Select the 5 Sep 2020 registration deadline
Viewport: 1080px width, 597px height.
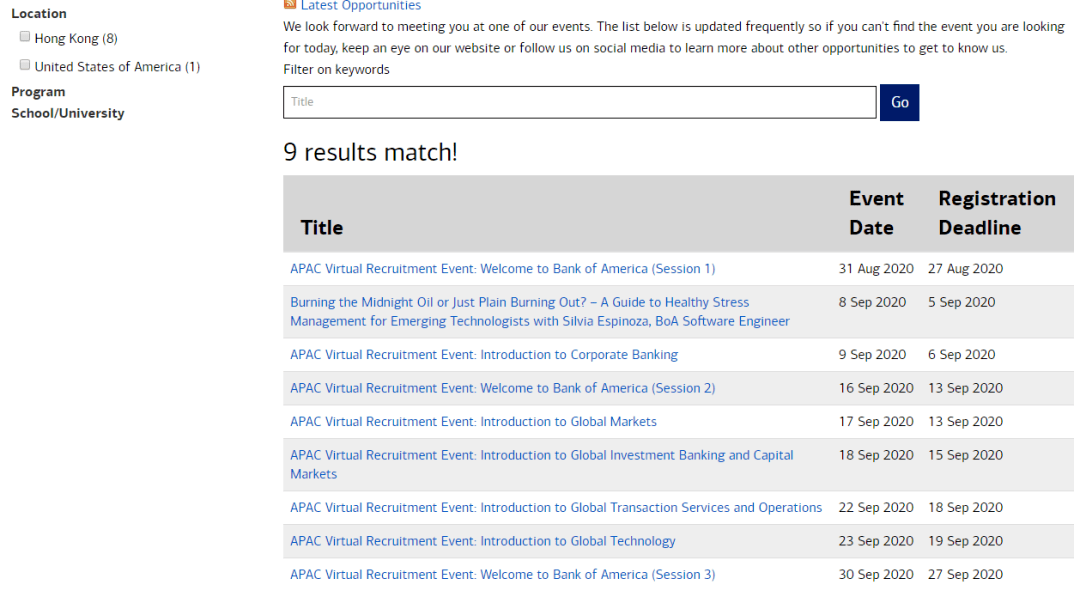click(962, 302)
